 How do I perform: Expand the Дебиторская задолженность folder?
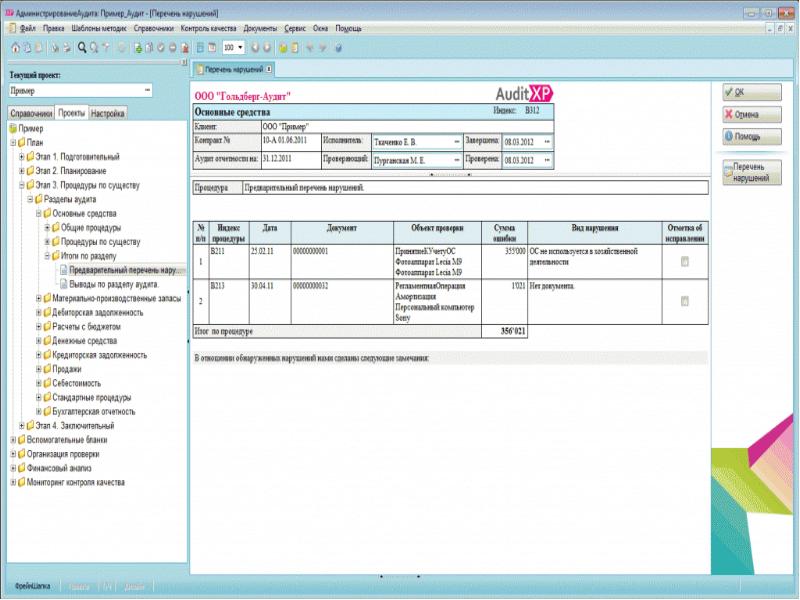click(40, 312)
